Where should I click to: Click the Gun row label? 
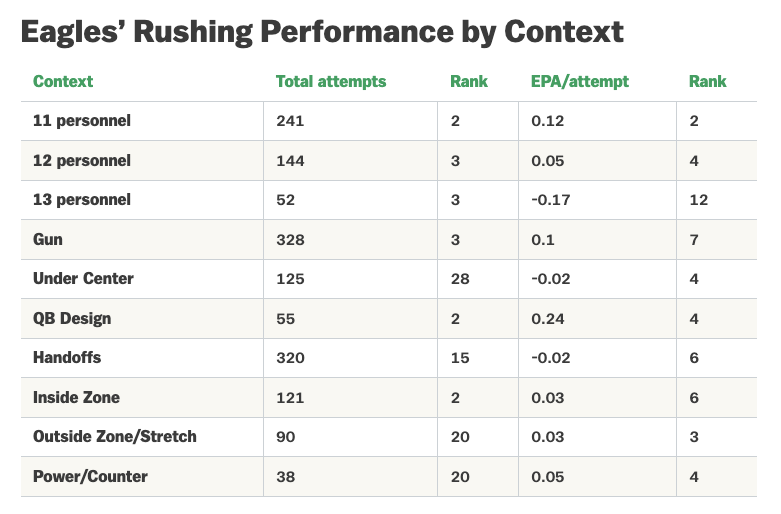click(49, 240)
